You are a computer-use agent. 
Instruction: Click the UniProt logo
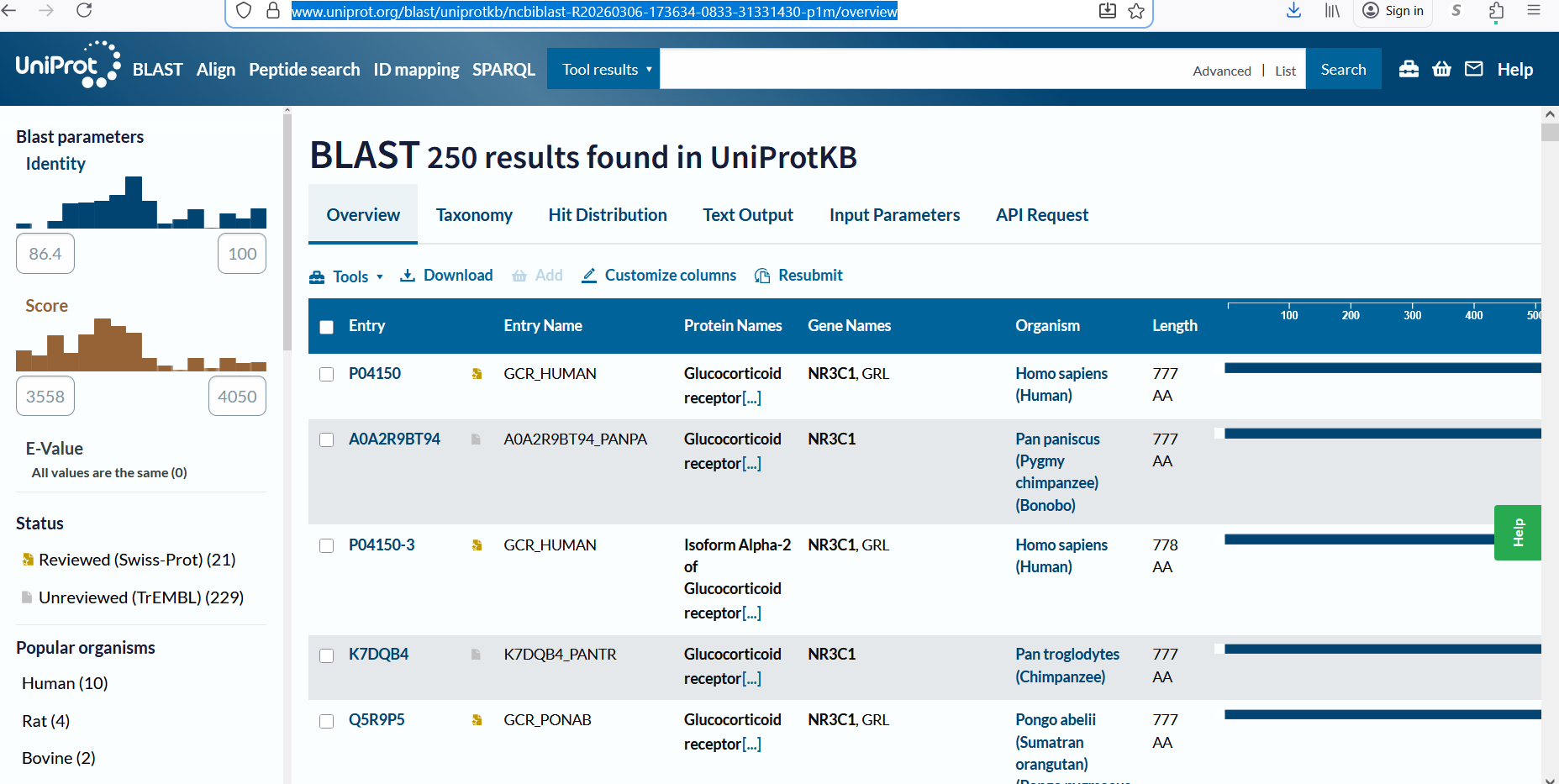tap(68, 65)
